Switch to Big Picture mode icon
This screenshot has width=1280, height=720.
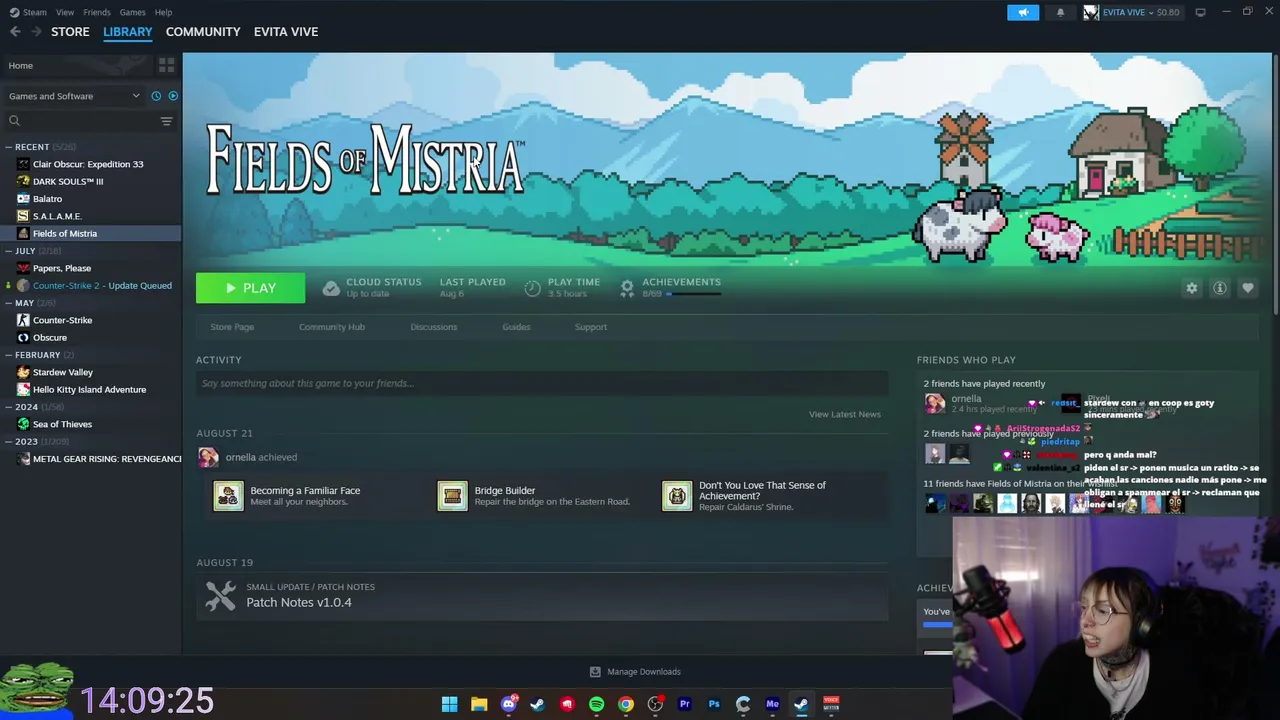pos(1200,12)
